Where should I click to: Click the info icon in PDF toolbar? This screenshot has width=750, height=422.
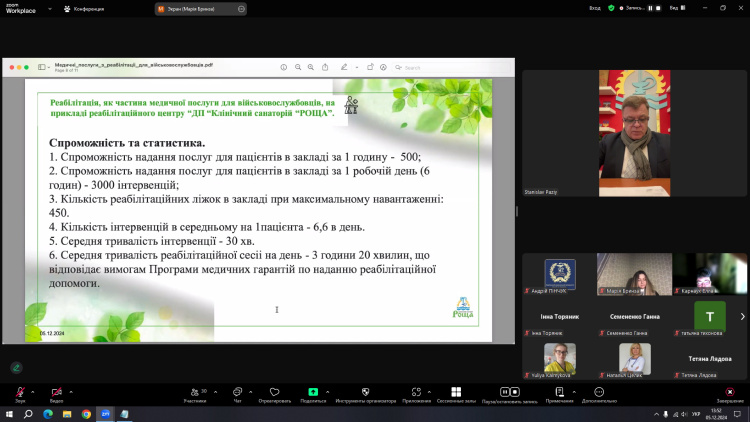tap(284, 67)
